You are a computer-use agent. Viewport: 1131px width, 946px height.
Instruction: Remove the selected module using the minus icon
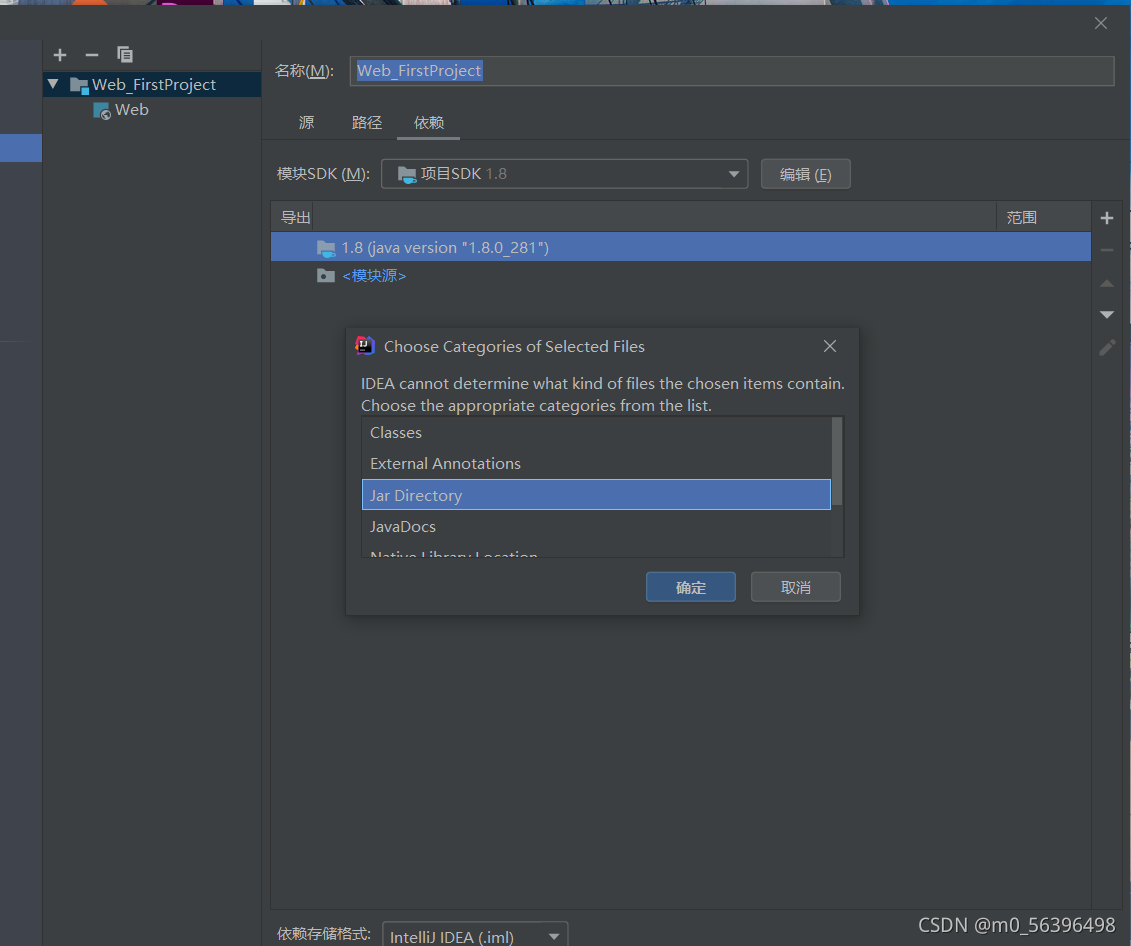coord(91,55)
